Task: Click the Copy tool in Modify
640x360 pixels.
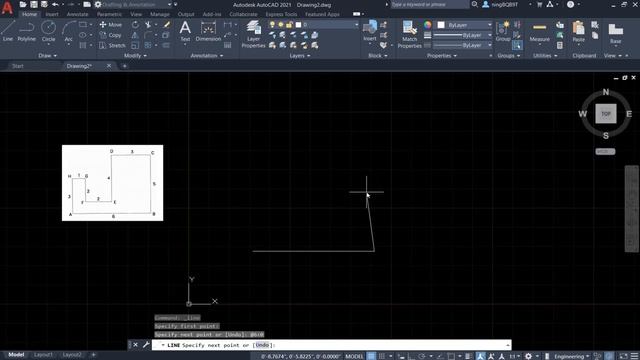Action: [111, 35]
